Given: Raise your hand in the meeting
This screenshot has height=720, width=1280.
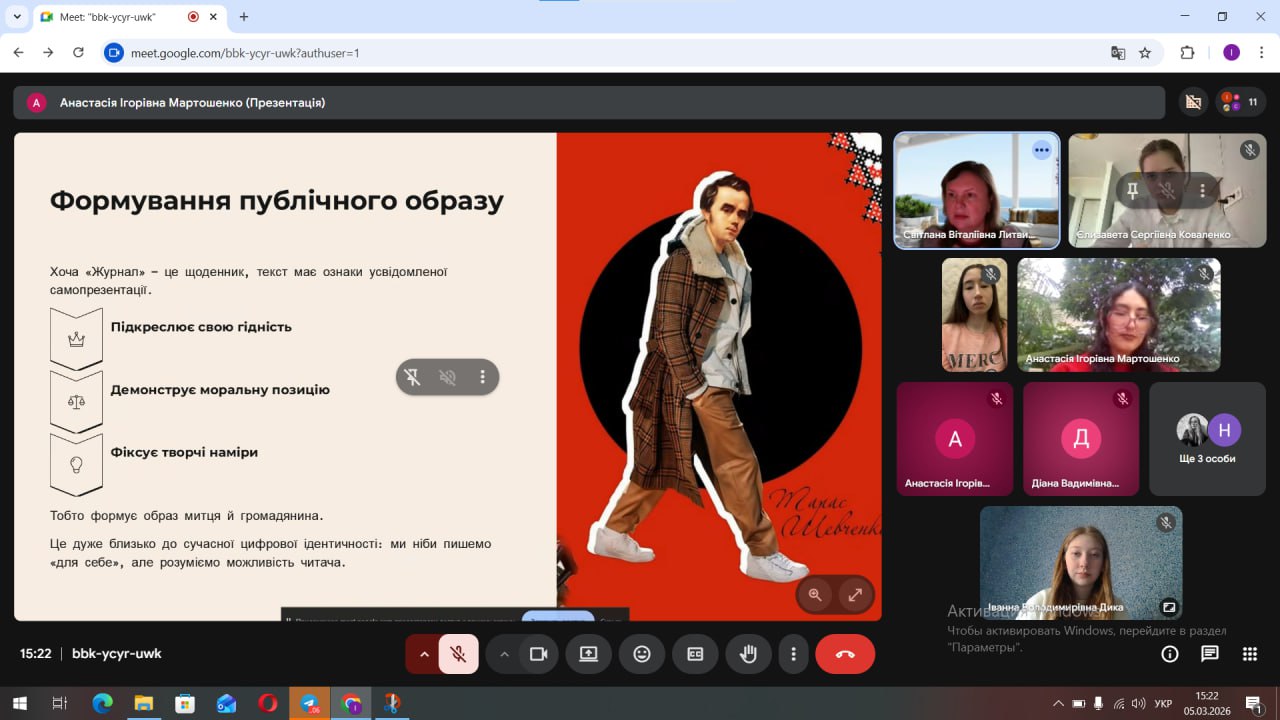Looking at the screenshot, I should click(x=748, y=654).
